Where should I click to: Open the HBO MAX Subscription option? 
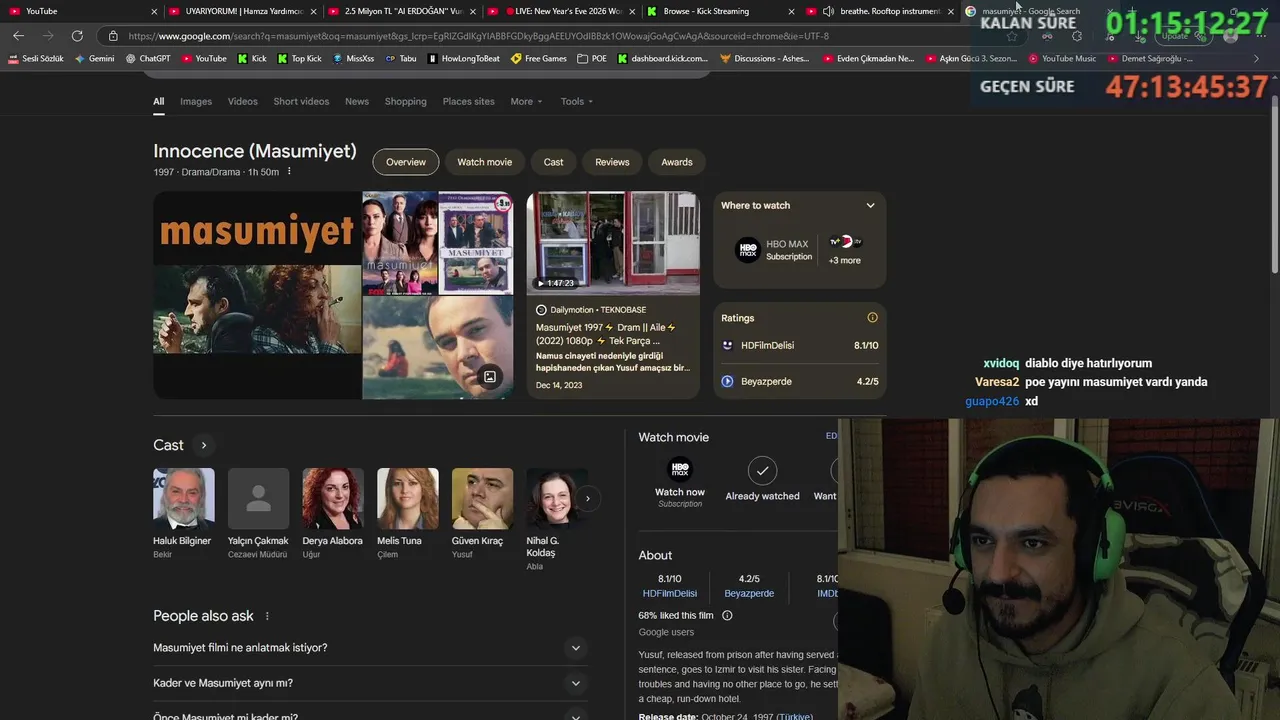coord(774,250)
